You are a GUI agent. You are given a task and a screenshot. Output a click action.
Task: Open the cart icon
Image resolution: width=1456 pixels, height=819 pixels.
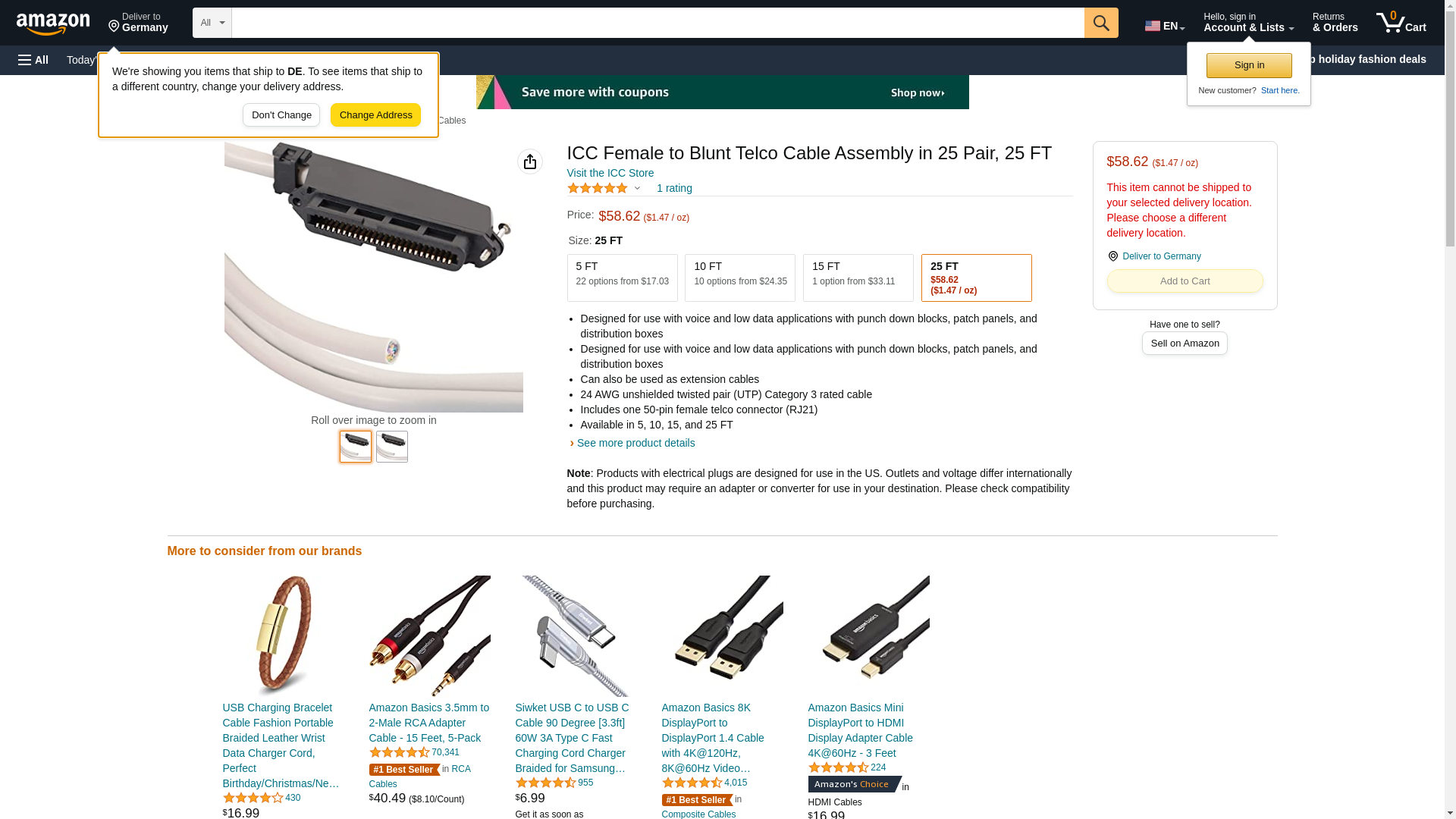pos(1401,23)
